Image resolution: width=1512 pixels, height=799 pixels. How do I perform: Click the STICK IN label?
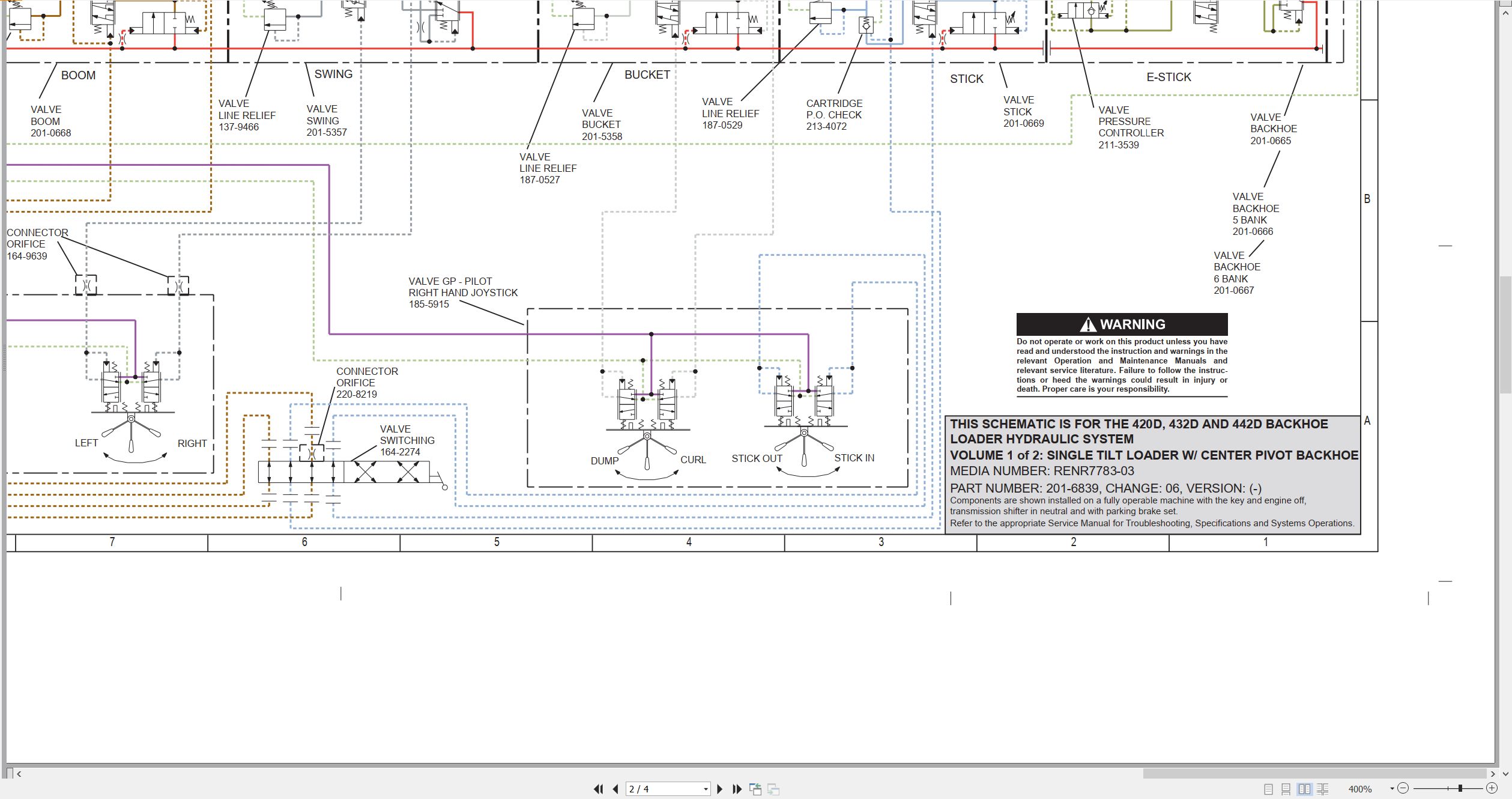tap(854, 458)
